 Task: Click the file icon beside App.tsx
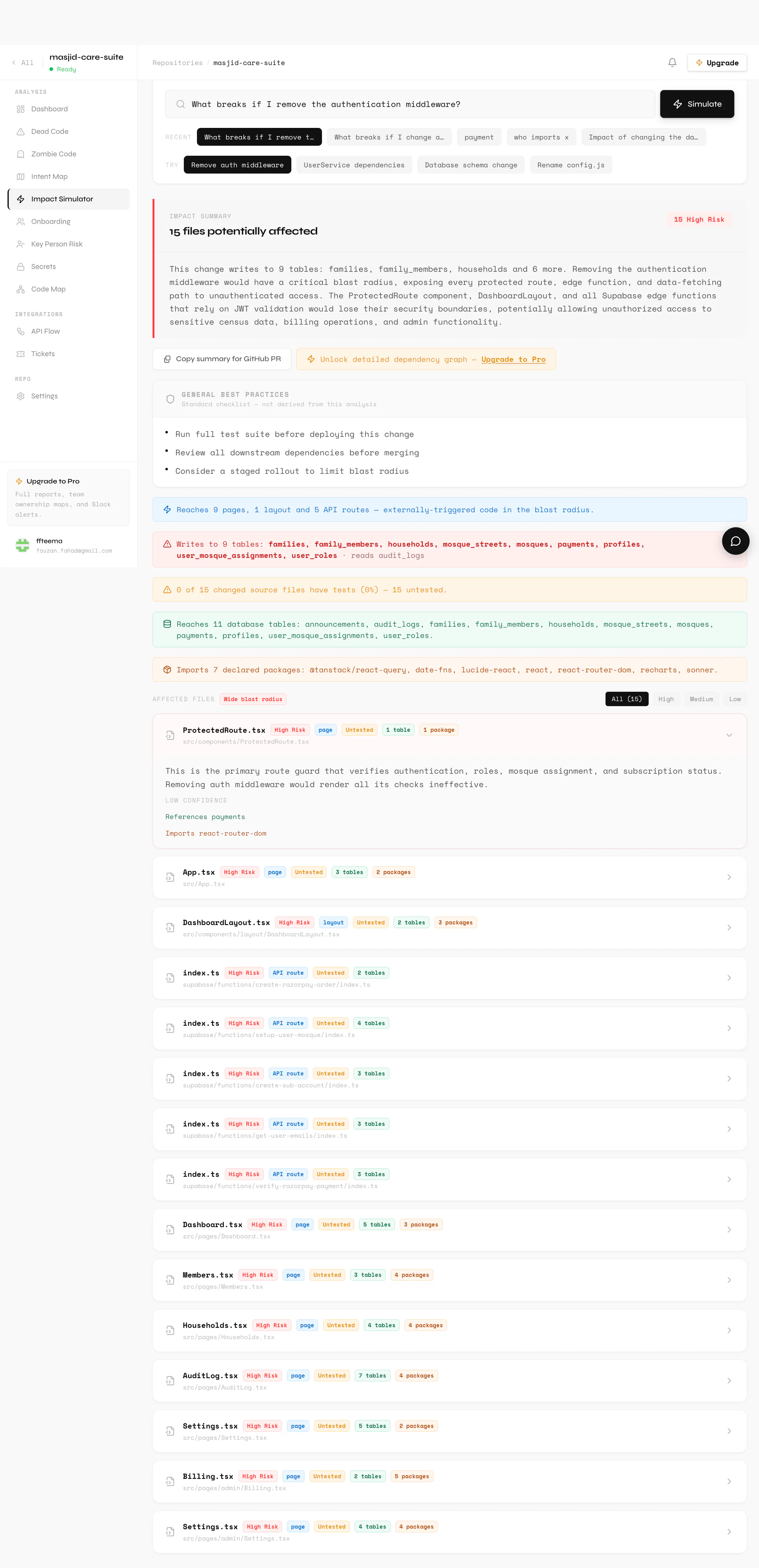point(170,877)
